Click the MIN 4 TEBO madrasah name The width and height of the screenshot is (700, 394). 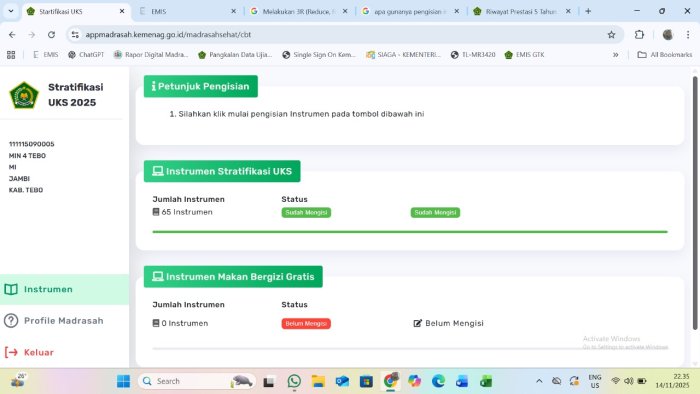tap(27, 156)
